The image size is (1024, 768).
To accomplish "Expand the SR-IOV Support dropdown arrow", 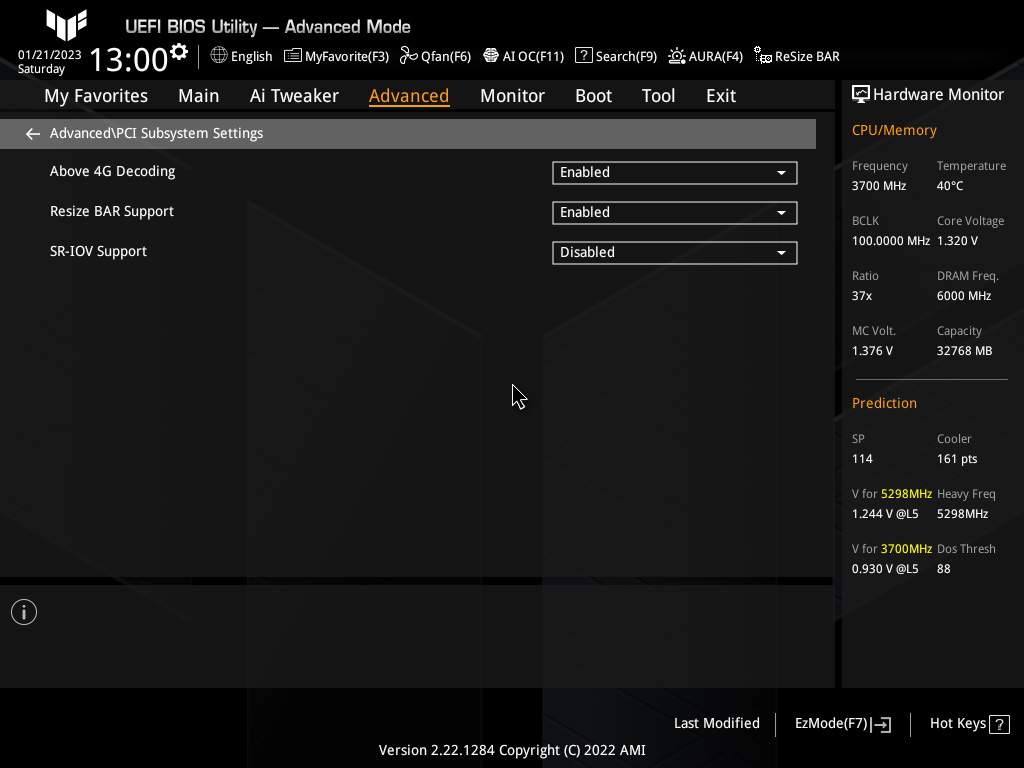I will [781, 253].
